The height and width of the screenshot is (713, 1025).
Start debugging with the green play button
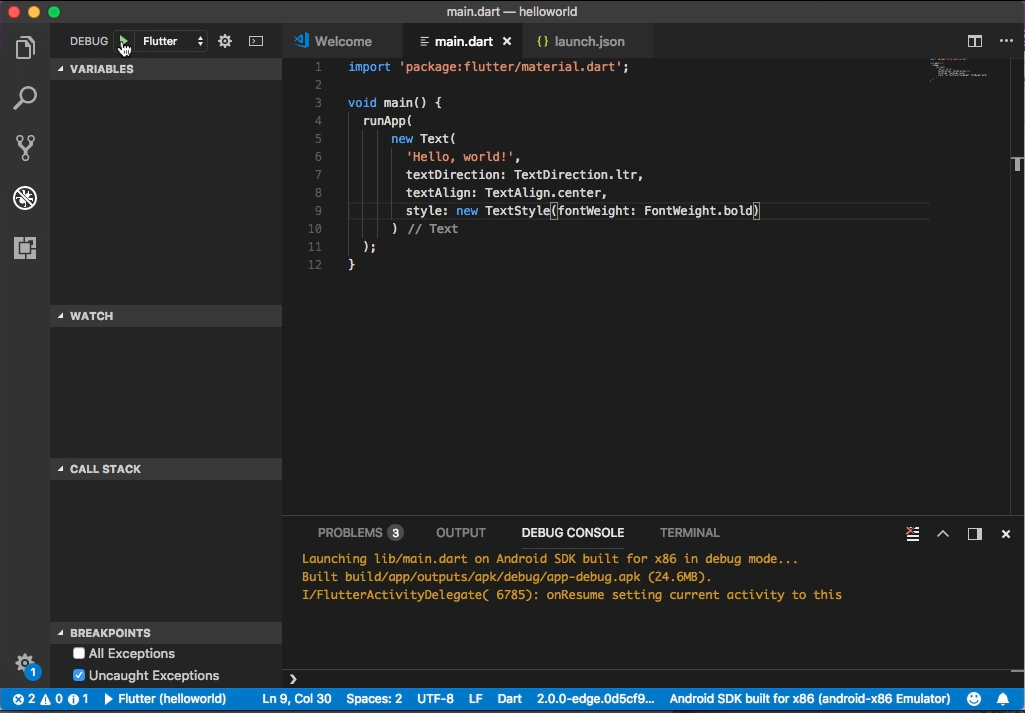123,41
